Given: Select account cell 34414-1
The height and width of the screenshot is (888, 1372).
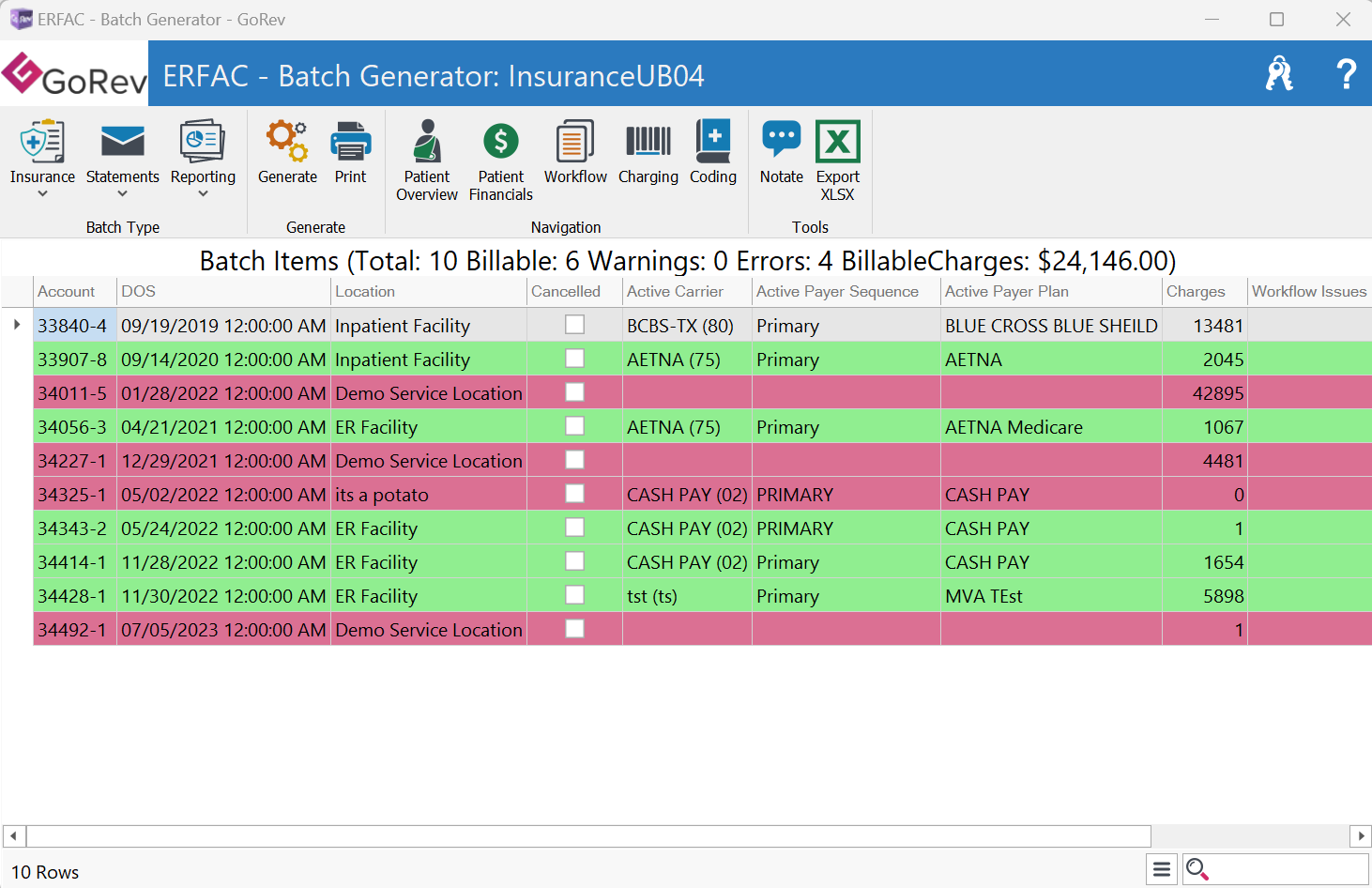Looking at the screenshot, I should point(75,562).
